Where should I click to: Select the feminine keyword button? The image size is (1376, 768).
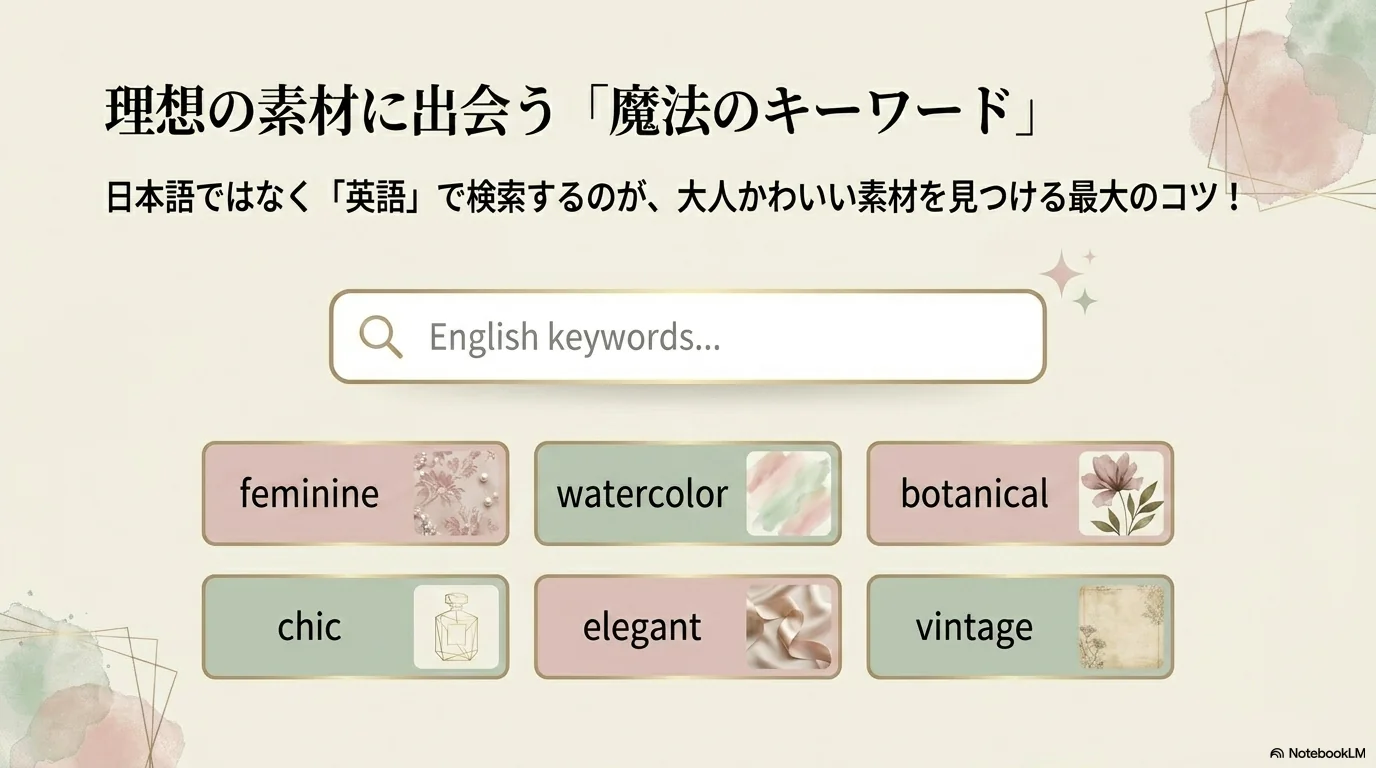(x=355, y=494)
